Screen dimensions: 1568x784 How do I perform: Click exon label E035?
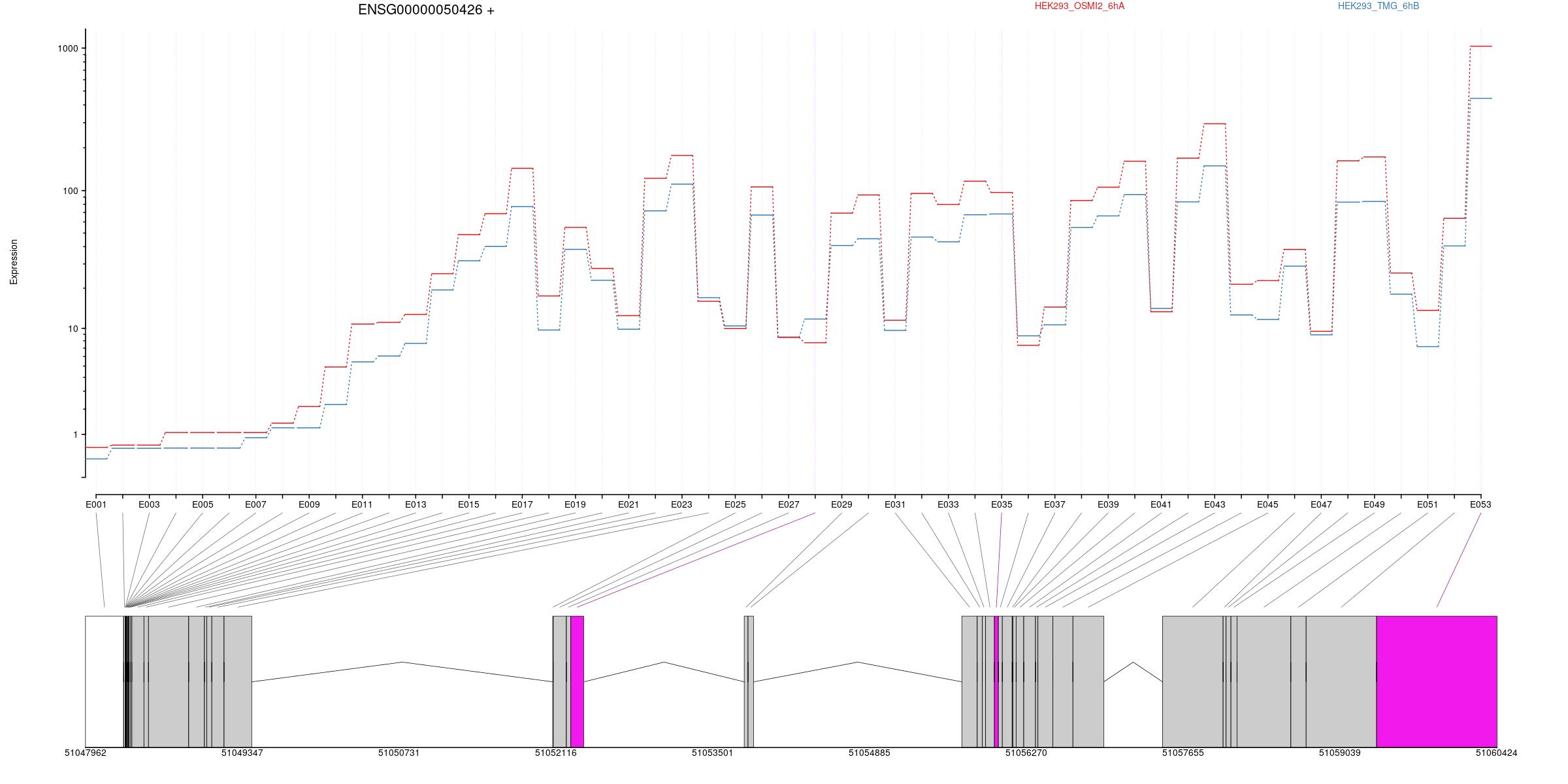[1002, 504]
